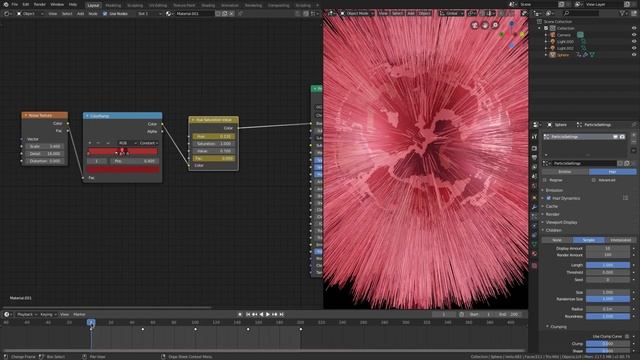
Task: Open the ColorRamp Constant interpolation dropdown
Action: (149, 143)
